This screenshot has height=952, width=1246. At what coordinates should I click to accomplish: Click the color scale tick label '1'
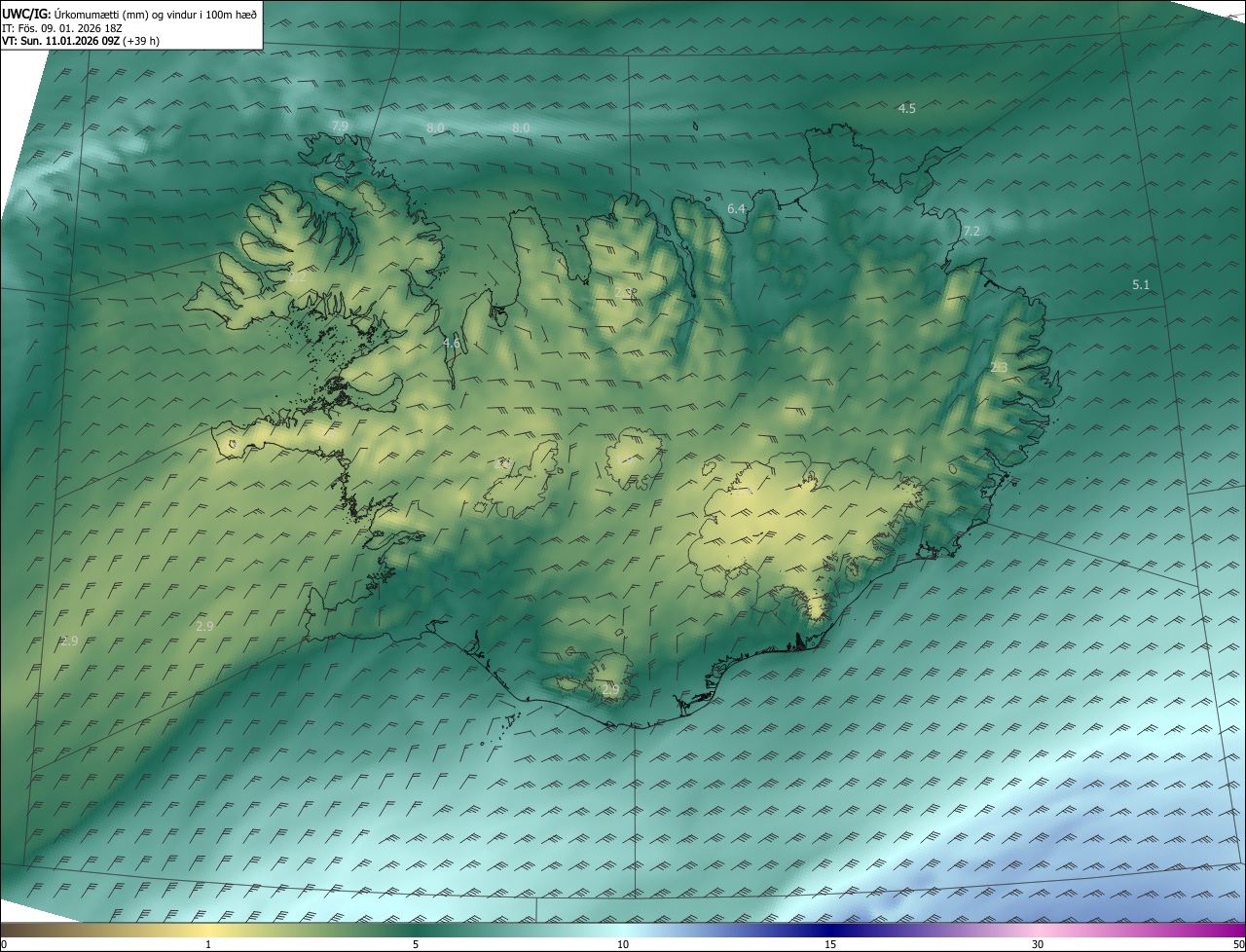[208, 944]
